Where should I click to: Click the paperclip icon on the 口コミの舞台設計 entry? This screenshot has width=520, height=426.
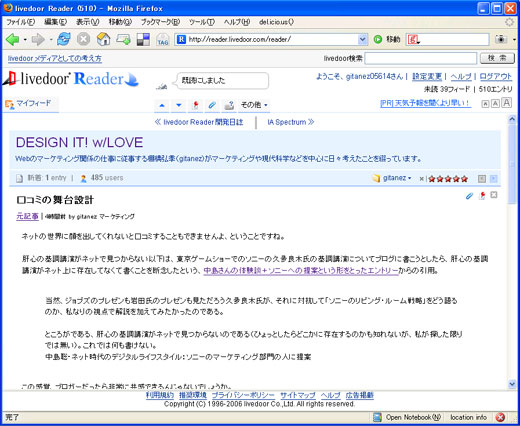(469, 196)
